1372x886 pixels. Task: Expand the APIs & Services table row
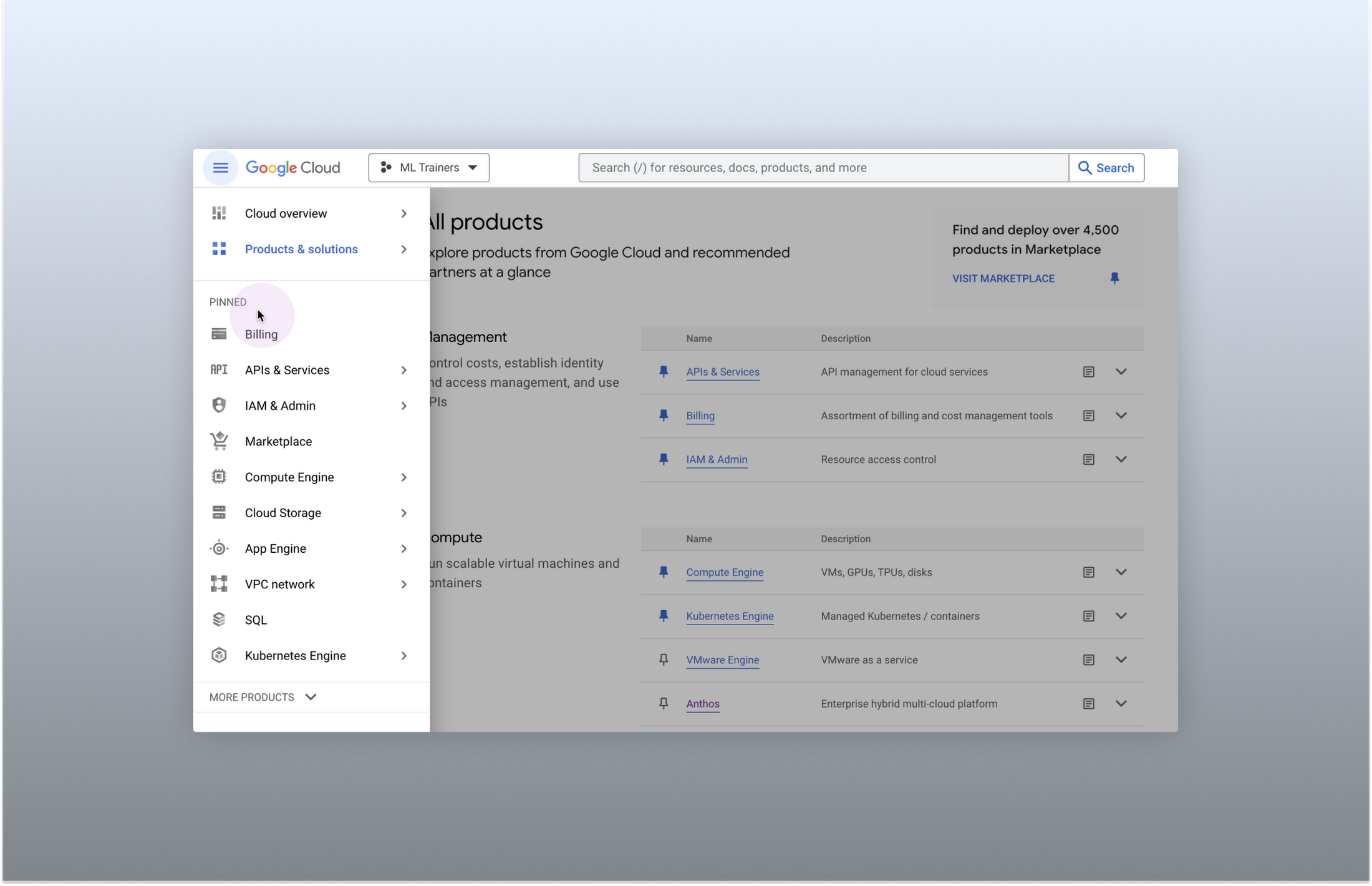[1121, 372]
